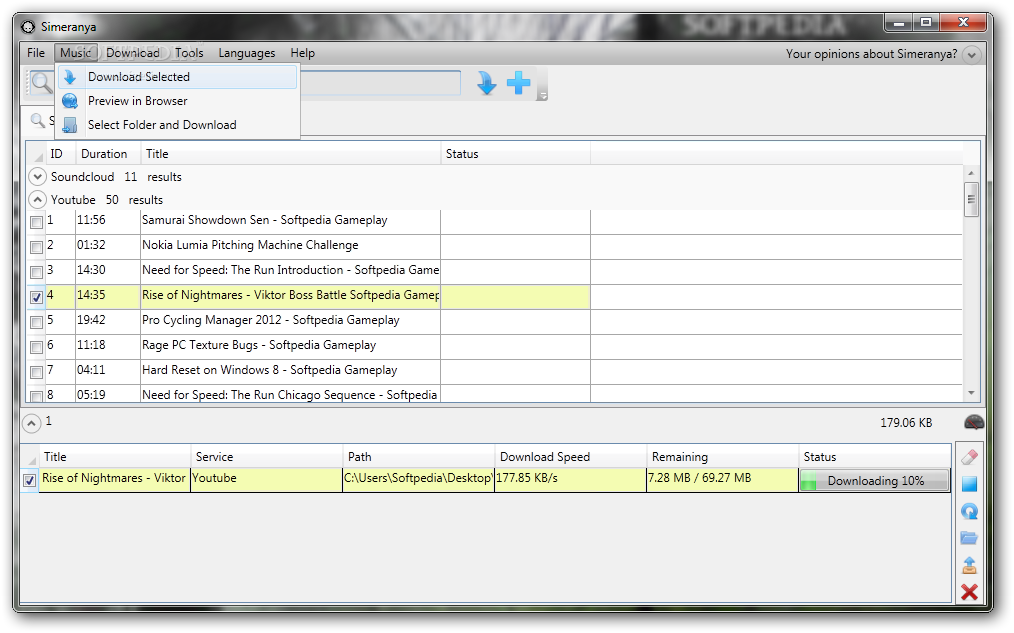Click the toolbar overflow options arrow

pyautogui.click(x=543, y=96)
